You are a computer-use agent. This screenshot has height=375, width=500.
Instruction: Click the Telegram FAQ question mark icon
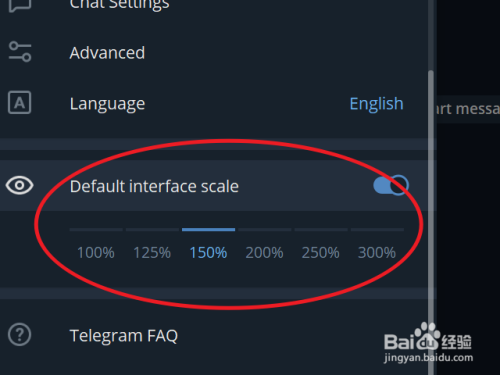[x=20, y=334]
